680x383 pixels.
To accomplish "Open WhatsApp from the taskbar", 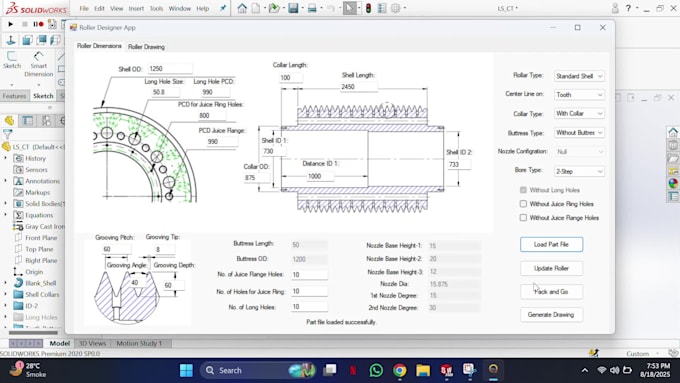I will coord(376,370).
